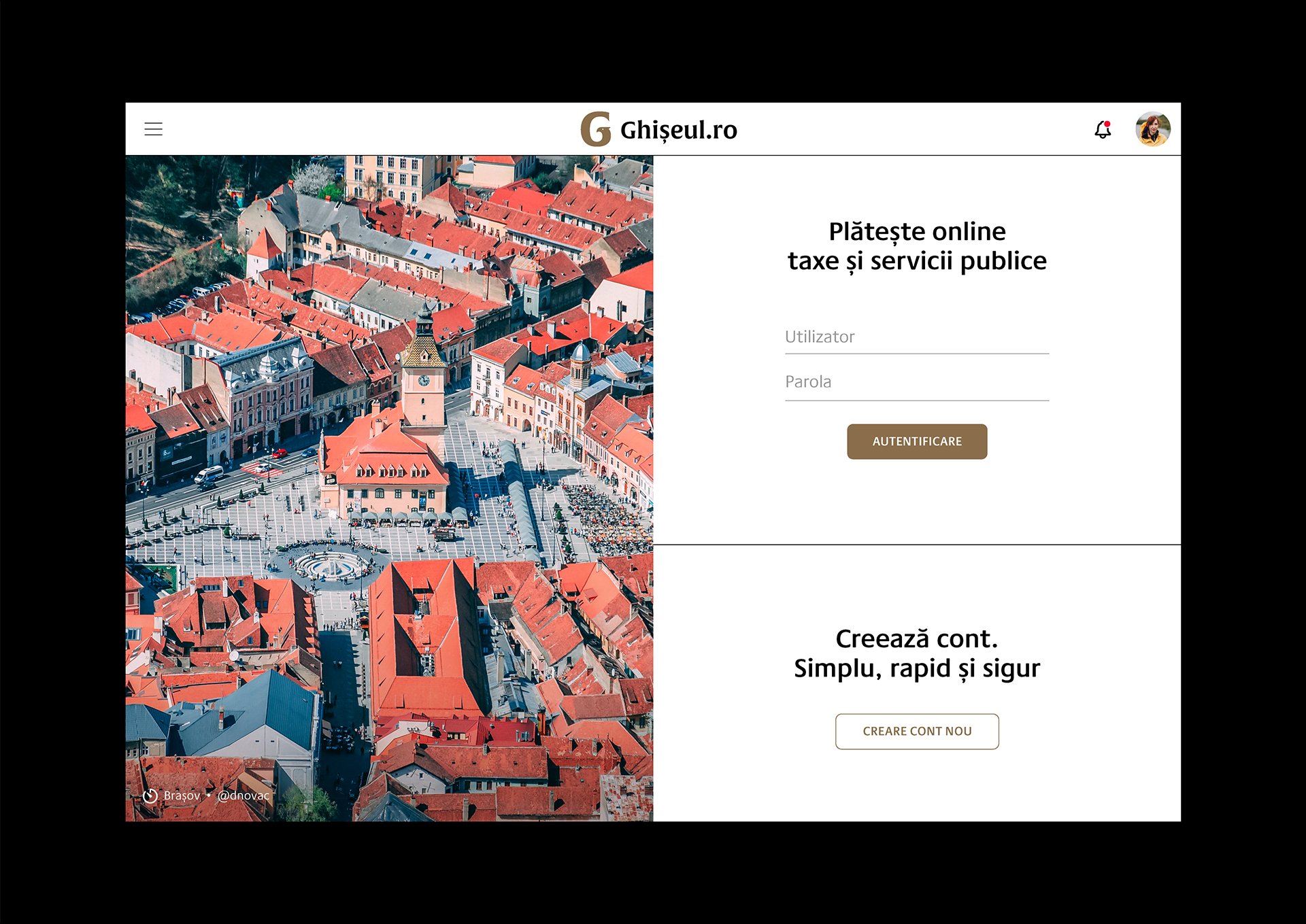Viewport: 1306px width, 924px height.
Task: Click the Brașov location label
Action: click(x=182, y=795)
